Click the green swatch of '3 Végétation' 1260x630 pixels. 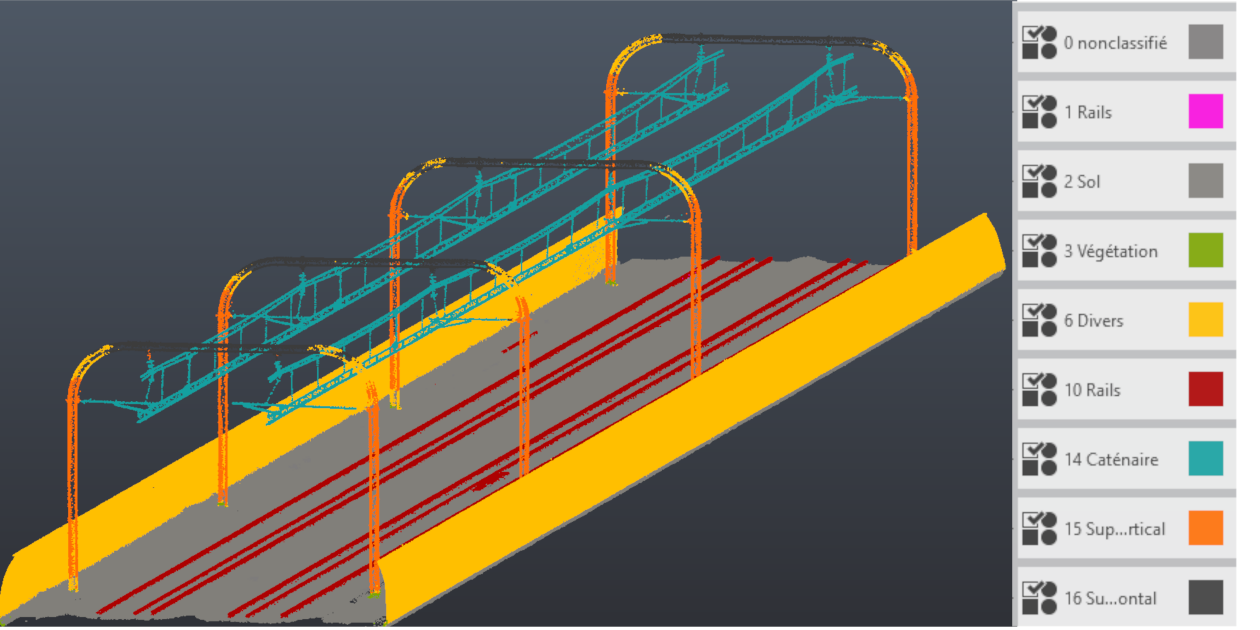(1205, 251)
